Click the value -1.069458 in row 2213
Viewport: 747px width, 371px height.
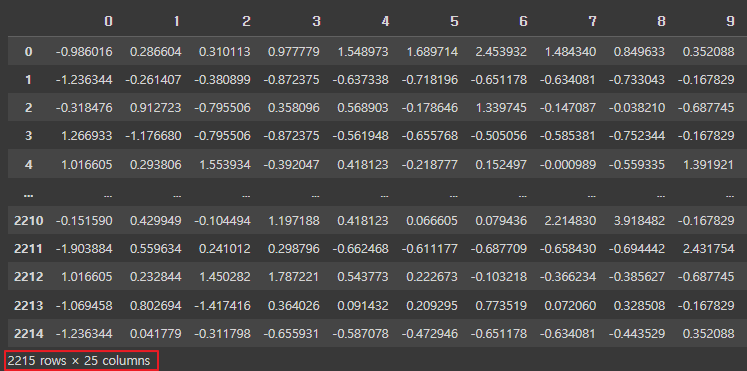pos(84,305)
